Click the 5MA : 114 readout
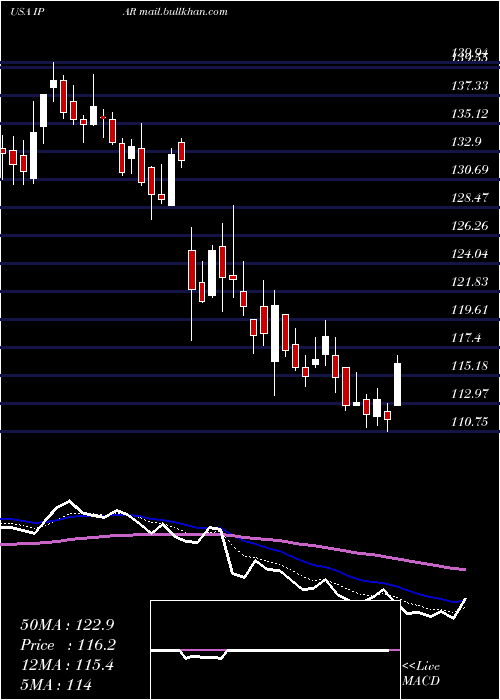Image resolution: width=500 pixels, height=700 pixels. point(56,685)
